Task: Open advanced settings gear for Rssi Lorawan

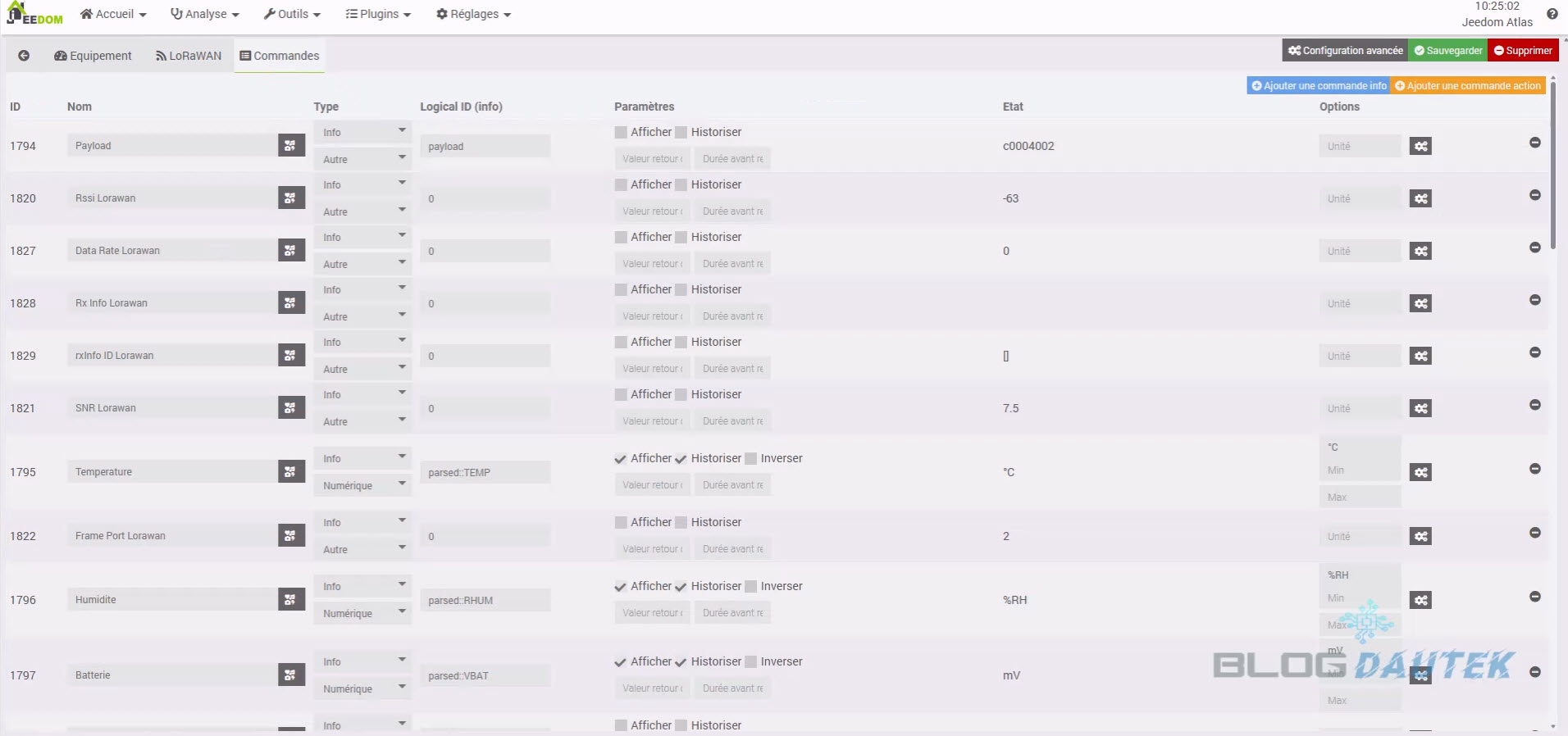Action: [1420, 198]
